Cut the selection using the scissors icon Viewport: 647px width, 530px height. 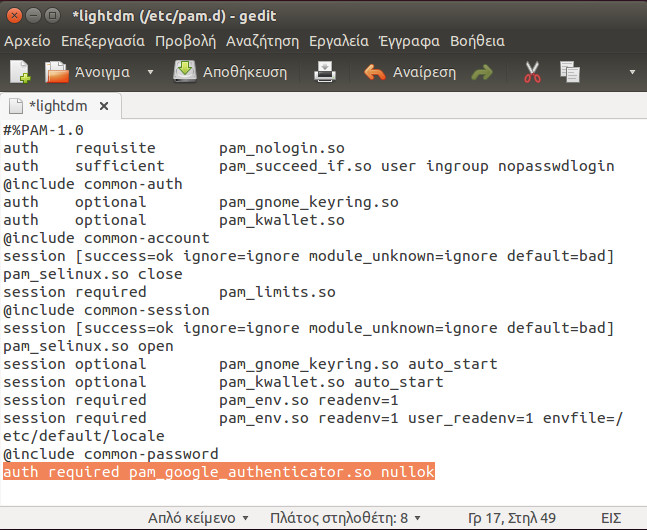pyautogui.click(x=533, y=72)
